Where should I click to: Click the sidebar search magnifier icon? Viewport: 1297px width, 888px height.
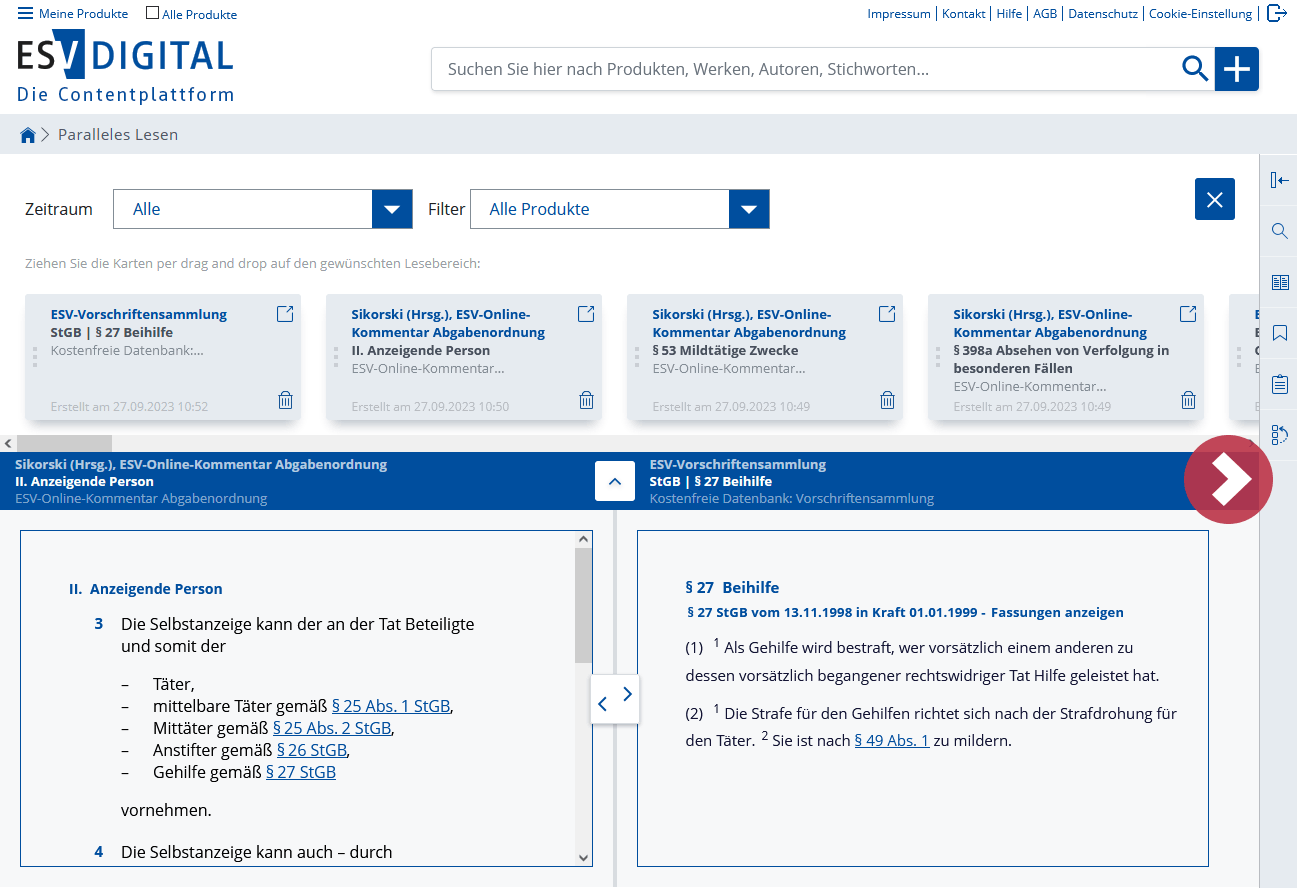coord(1279,231)
